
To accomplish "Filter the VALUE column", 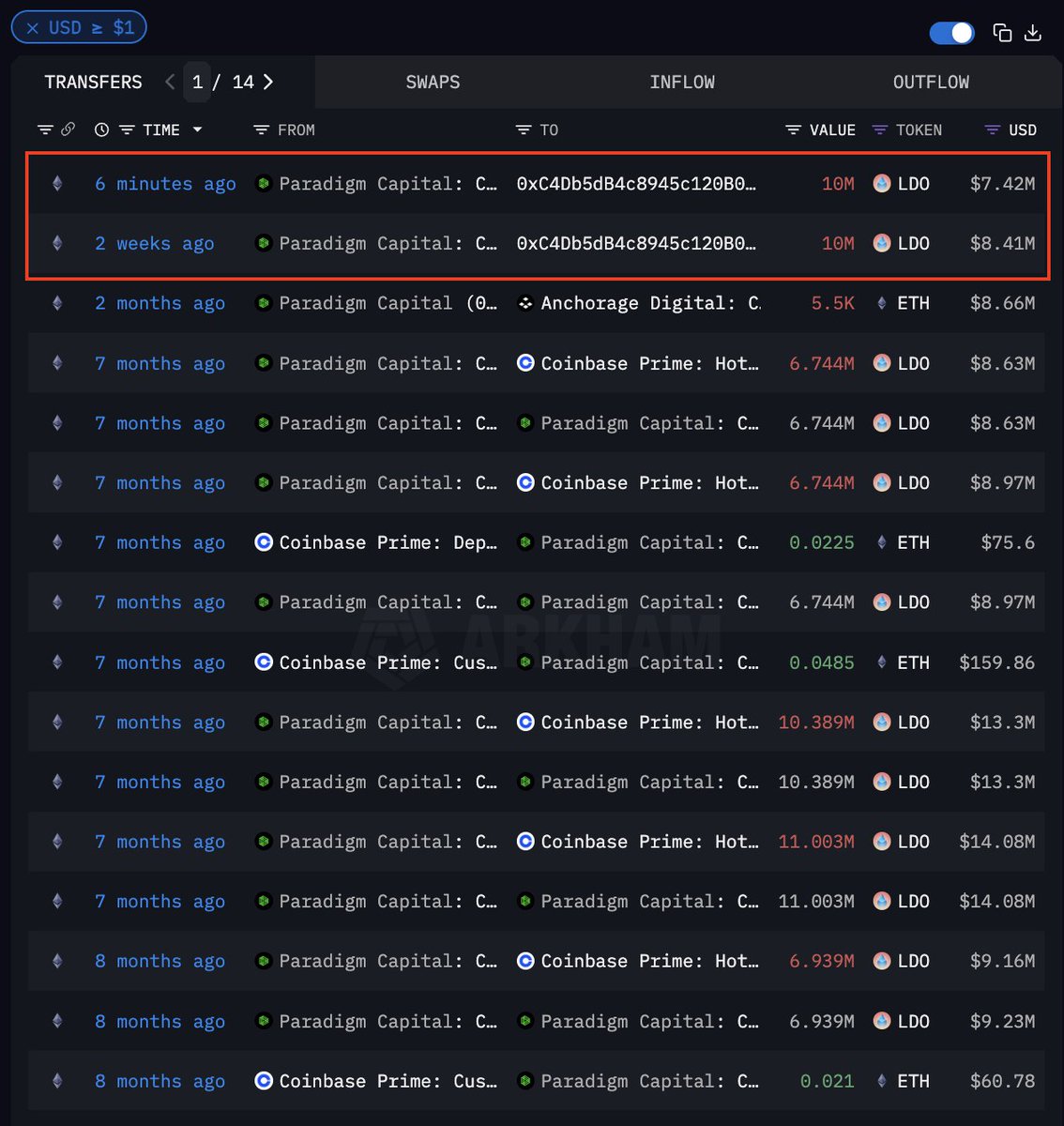I will [793, 129].
